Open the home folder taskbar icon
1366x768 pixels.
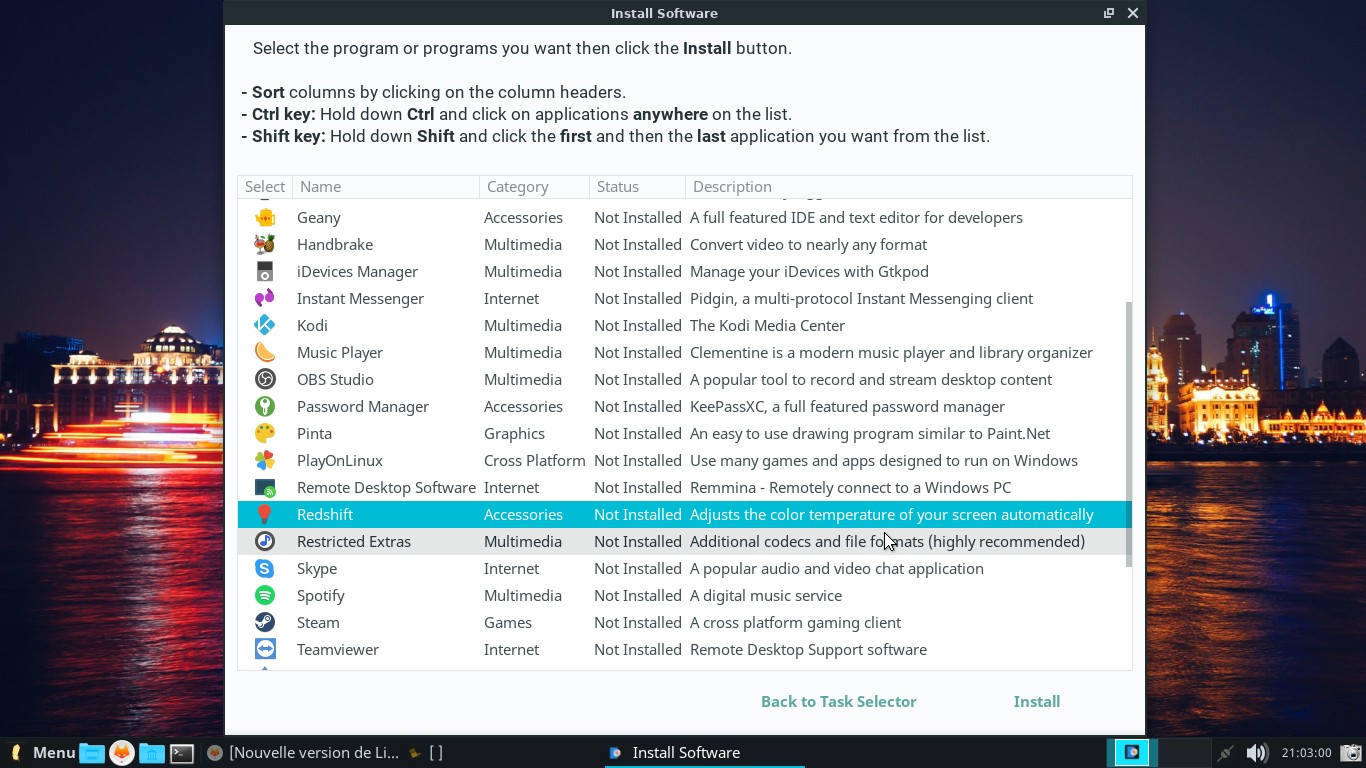coord(152,753)
